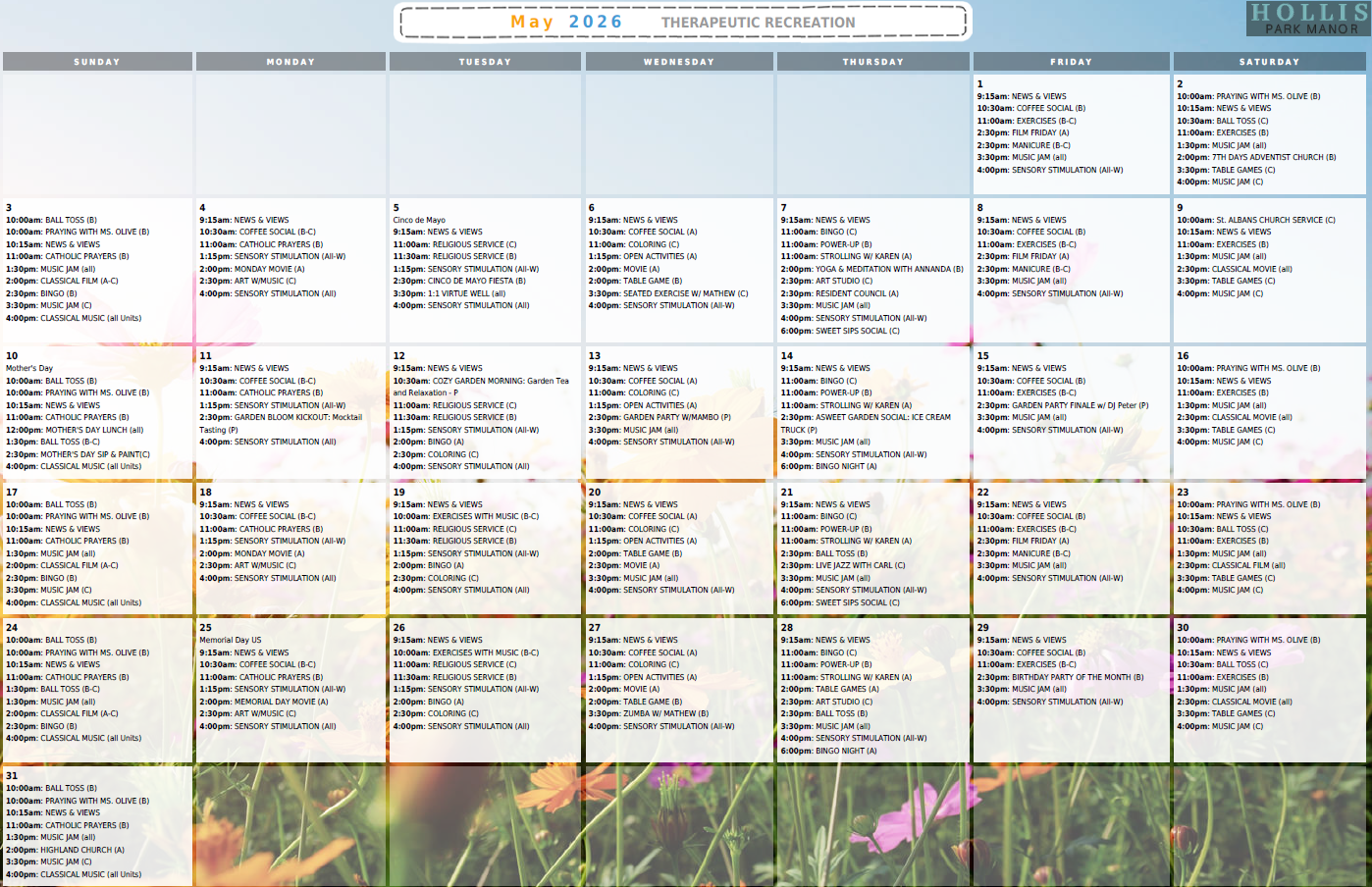Screen dimensions: 1372x887
Task: Click date number 20 in the Wednesday column
Action: (594, 492)
